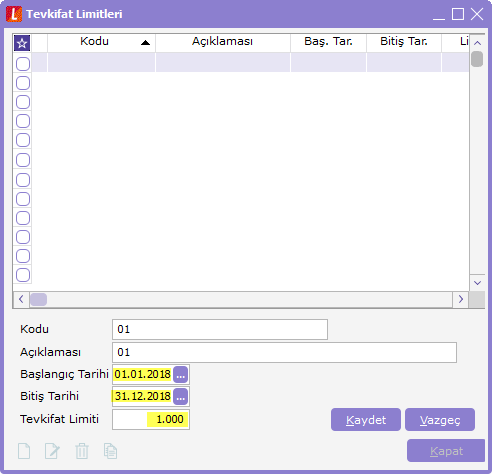This screenshot has height=474, width=492.
Task: Tick the second row checkbox in the grid
Action: coord(23,83)
